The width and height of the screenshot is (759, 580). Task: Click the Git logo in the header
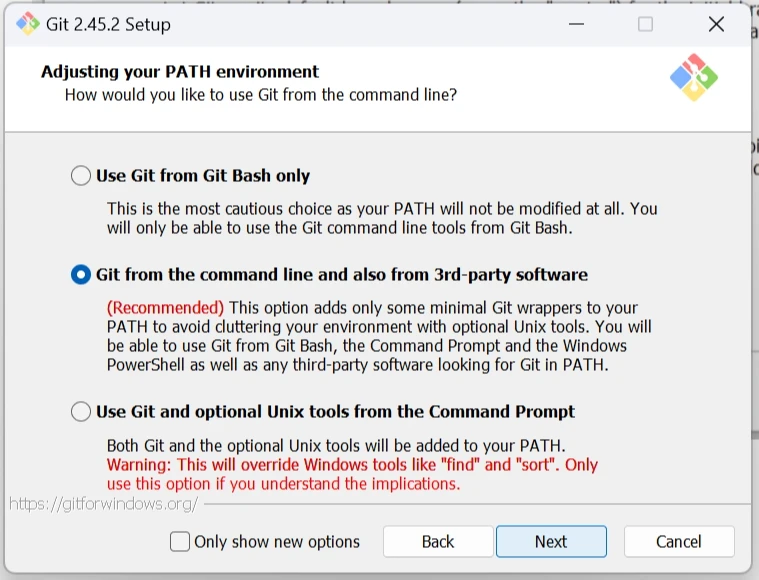pyautogui.click(x=694, y=78)
